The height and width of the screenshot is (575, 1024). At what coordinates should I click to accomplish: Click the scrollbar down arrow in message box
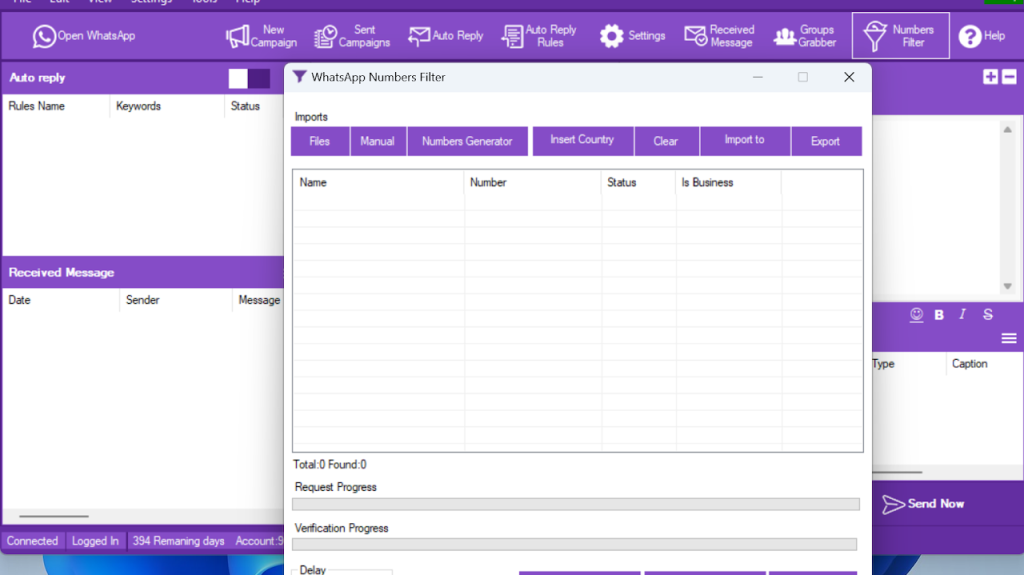point(1008,286)
